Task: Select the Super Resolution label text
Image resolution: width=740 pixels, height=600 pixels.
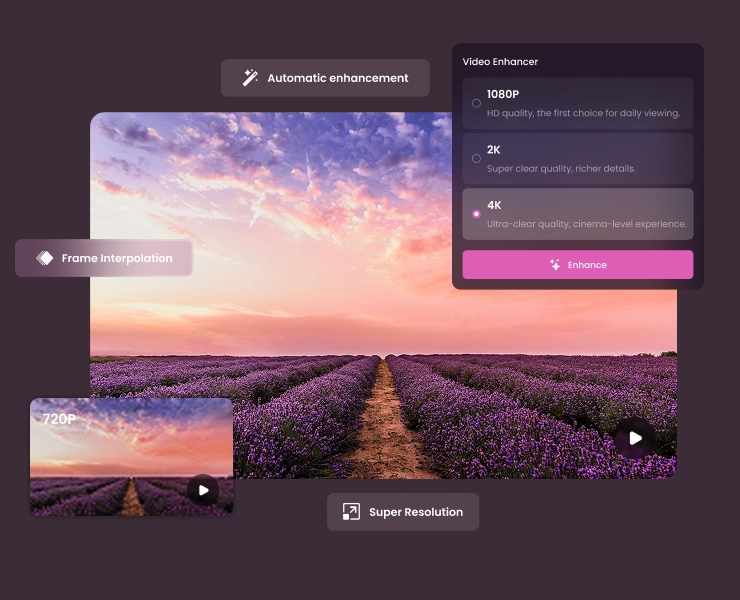Action: click(x=415, y=512)
